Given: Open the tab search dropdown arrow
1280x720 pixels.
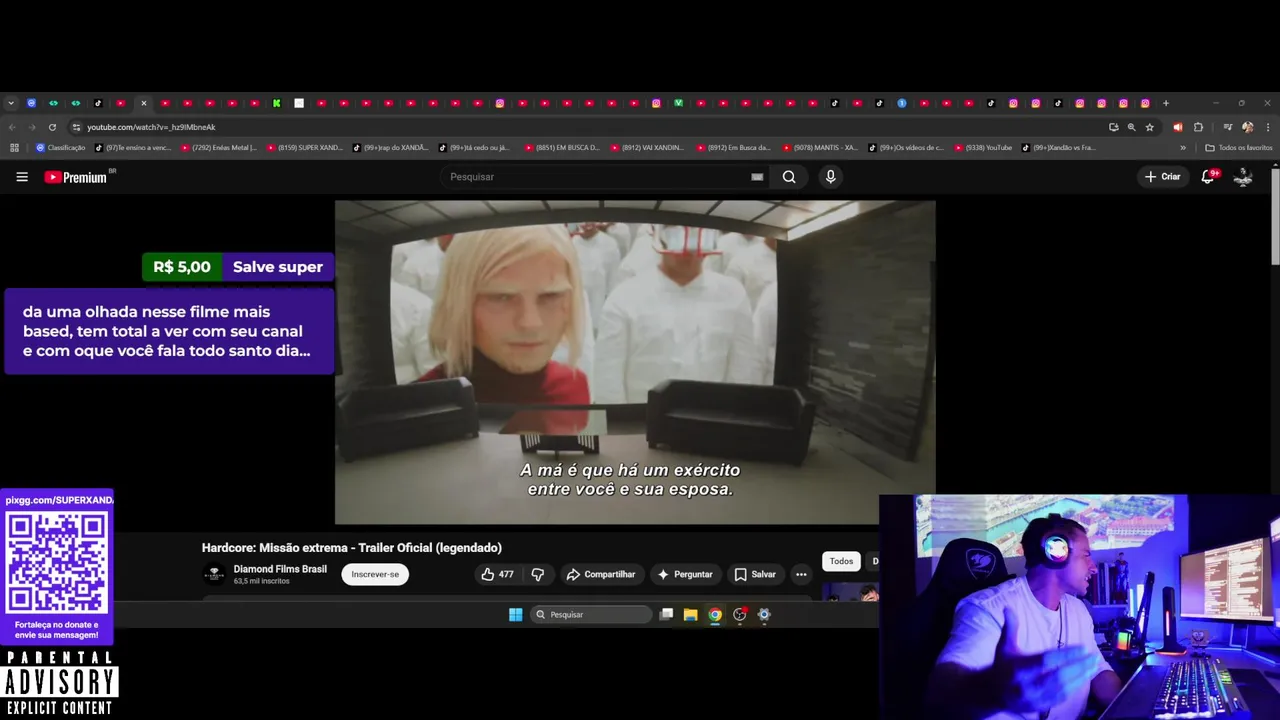Looking at the screenshot, I should point(11,103).
